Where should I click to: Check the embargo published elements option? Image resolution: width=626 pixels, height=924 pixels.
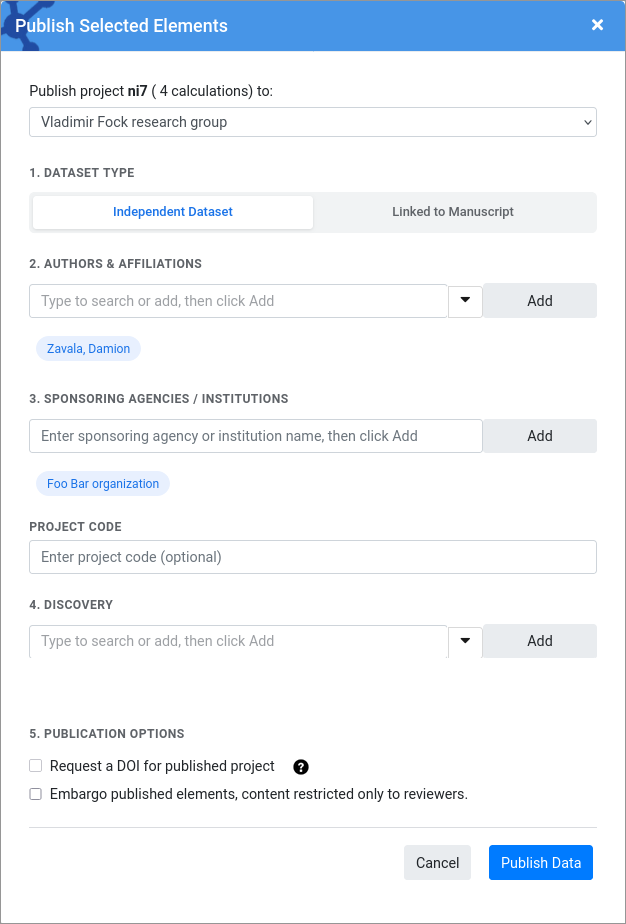point(35,793)
